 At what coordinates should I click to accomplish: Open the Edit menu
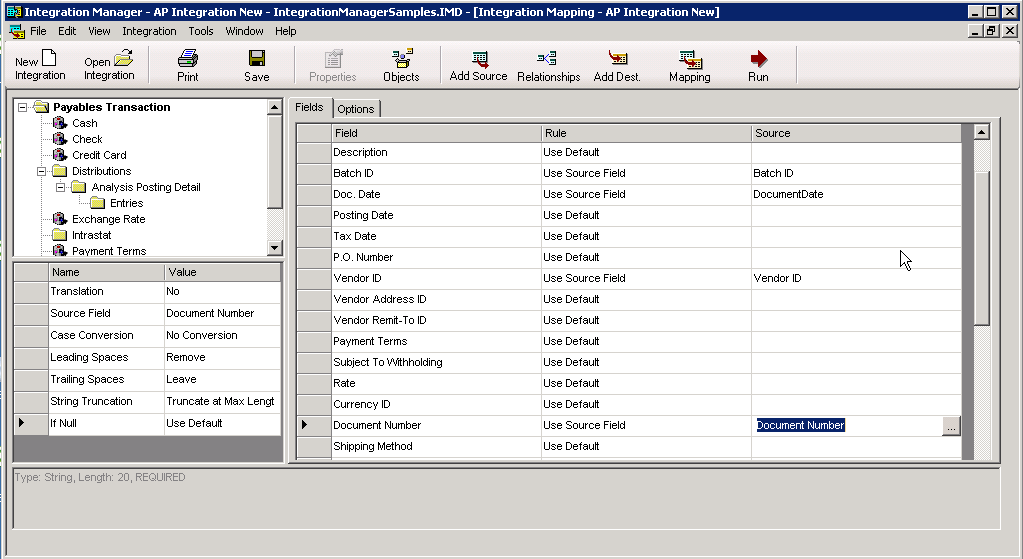pos(67,31)
